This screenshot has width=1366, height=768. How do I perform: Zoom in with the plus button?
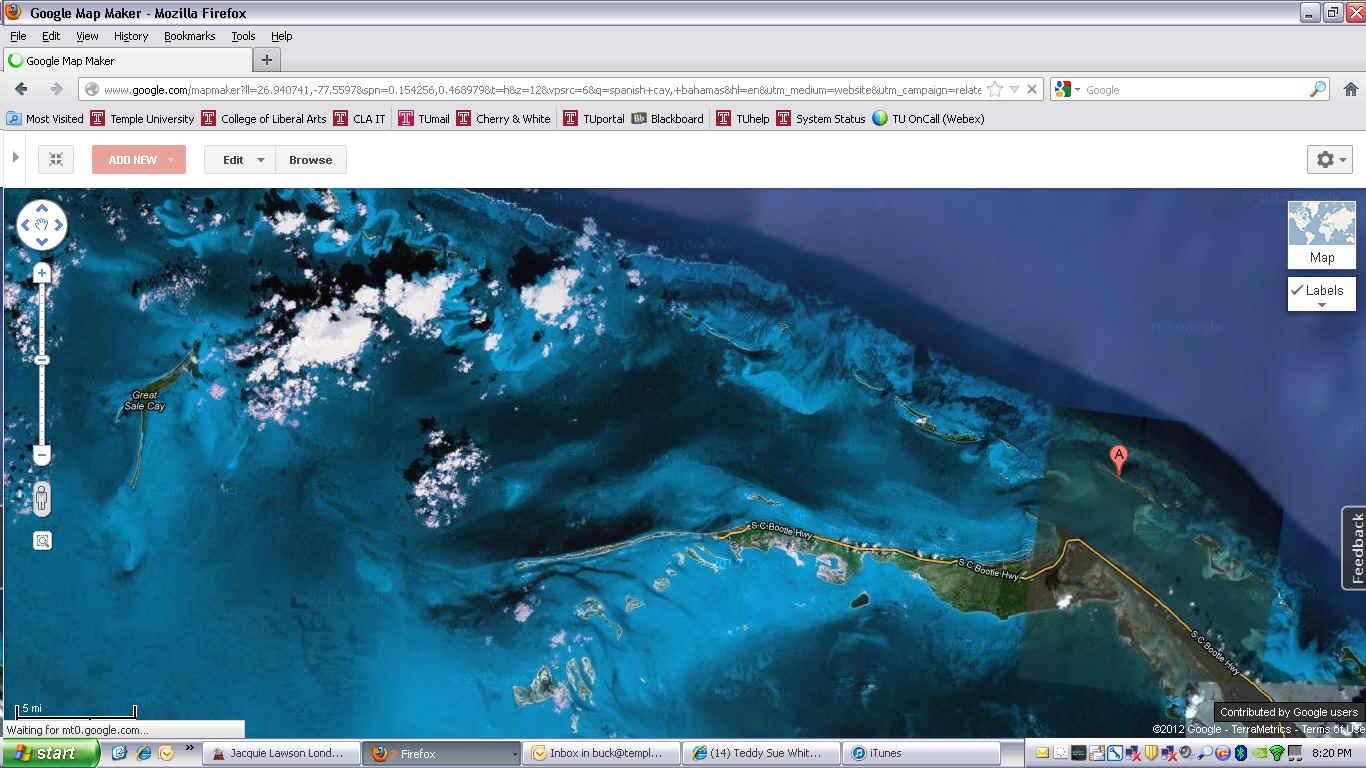[x=42, y=273]
